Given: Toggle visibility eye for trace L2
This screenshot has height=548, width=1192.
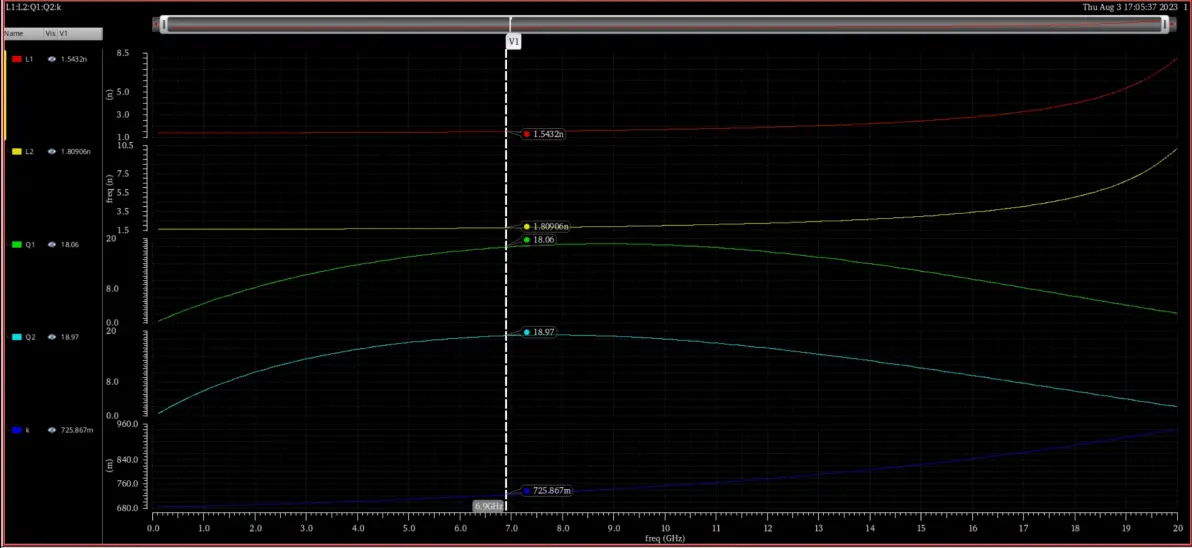Looking at the screenshot, I should click(x=52, y=151).
